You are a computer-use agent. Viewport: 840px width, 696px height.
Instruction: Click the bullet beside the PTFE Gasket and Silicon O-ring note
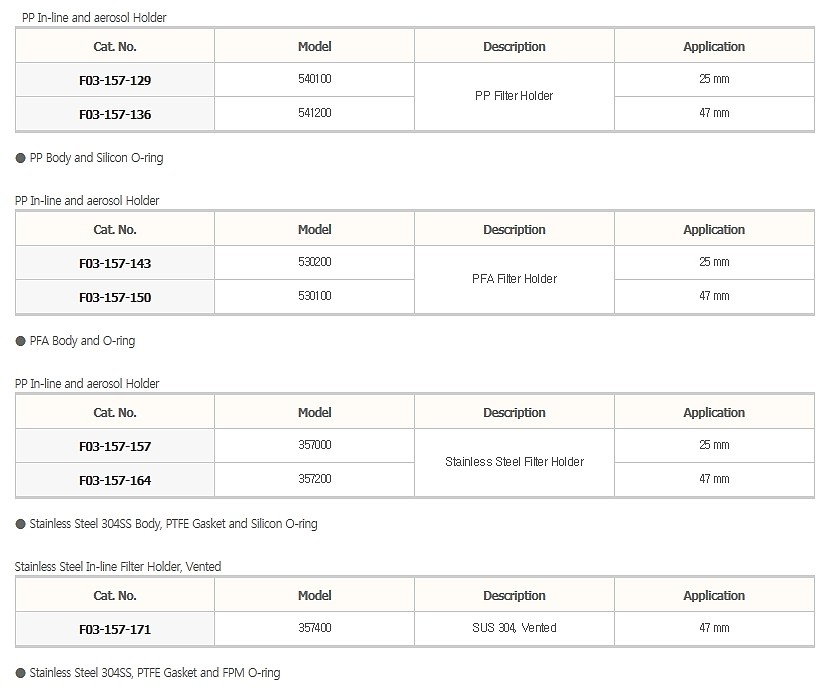[21, 524]
